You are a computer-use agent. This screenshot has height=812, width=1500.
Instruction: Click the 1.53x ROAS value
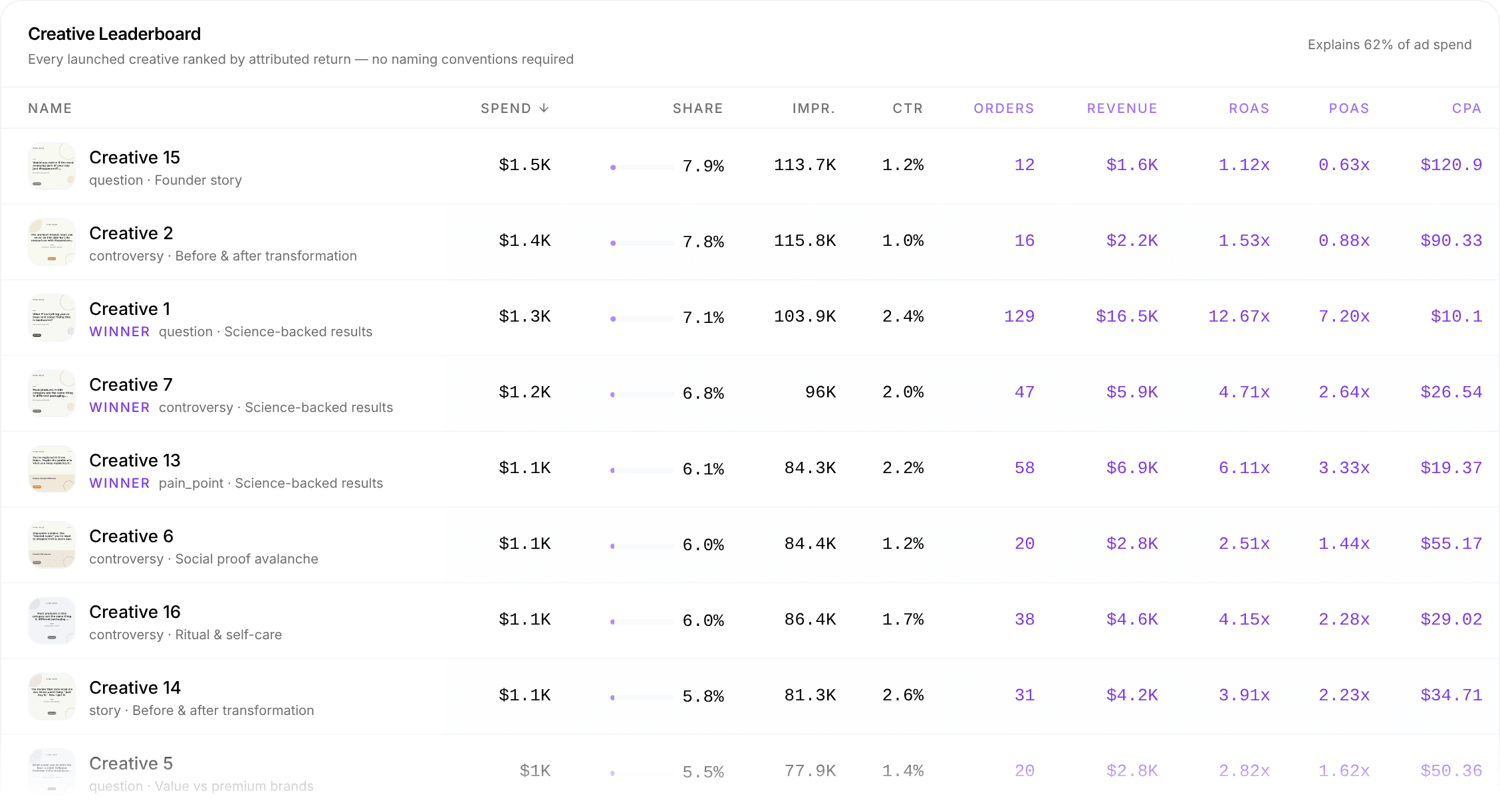pyautogui.click(x=1244, y=241)
